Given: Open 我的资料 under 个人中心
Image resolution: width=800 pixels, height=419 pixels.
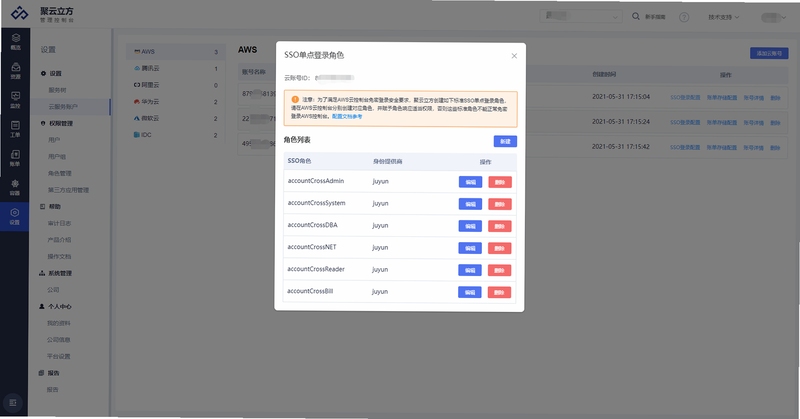Looking at the screenshot, I should (x=59, y=323).
